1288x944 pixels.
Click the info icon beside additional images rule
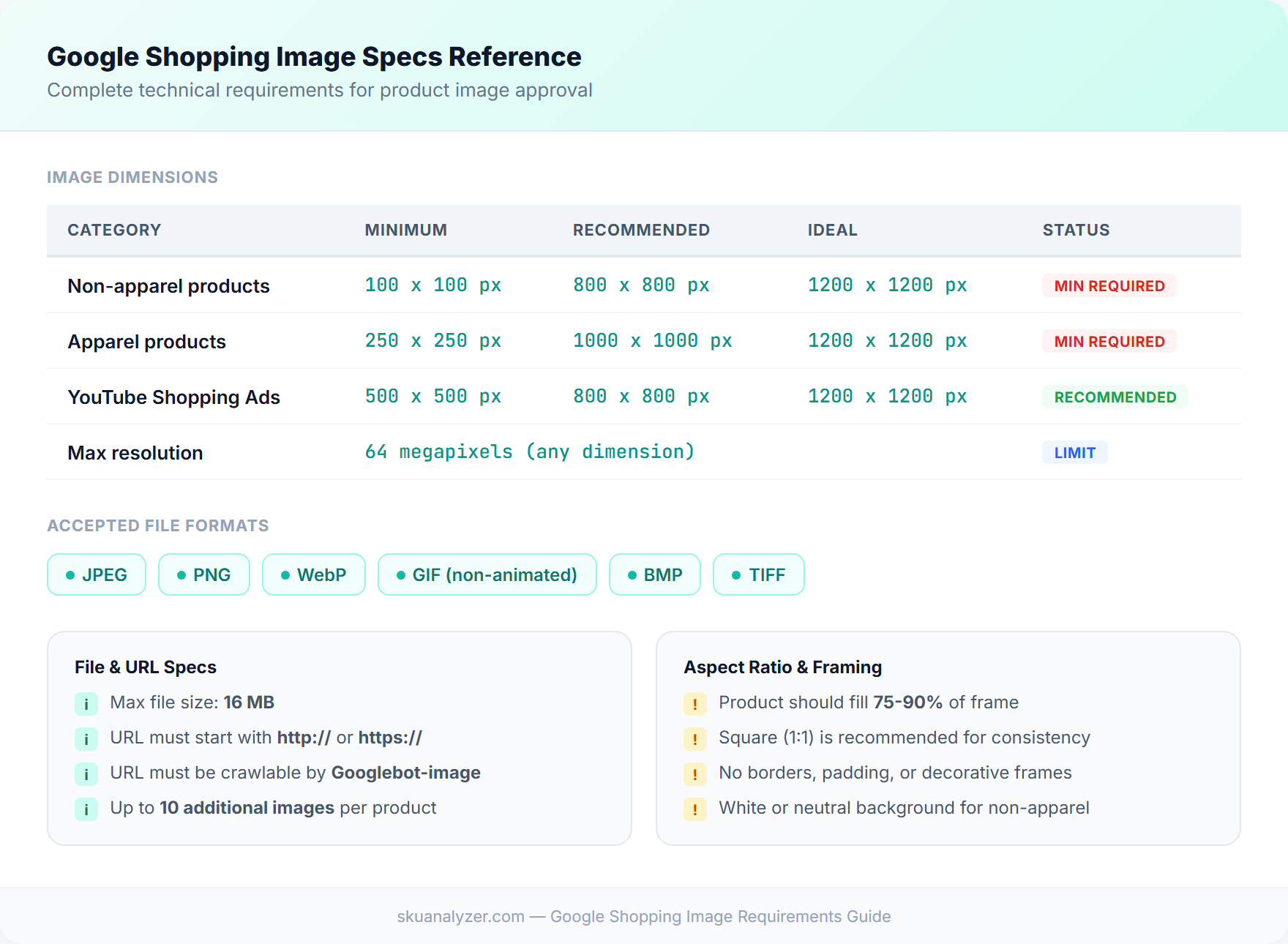click(86, 809)
